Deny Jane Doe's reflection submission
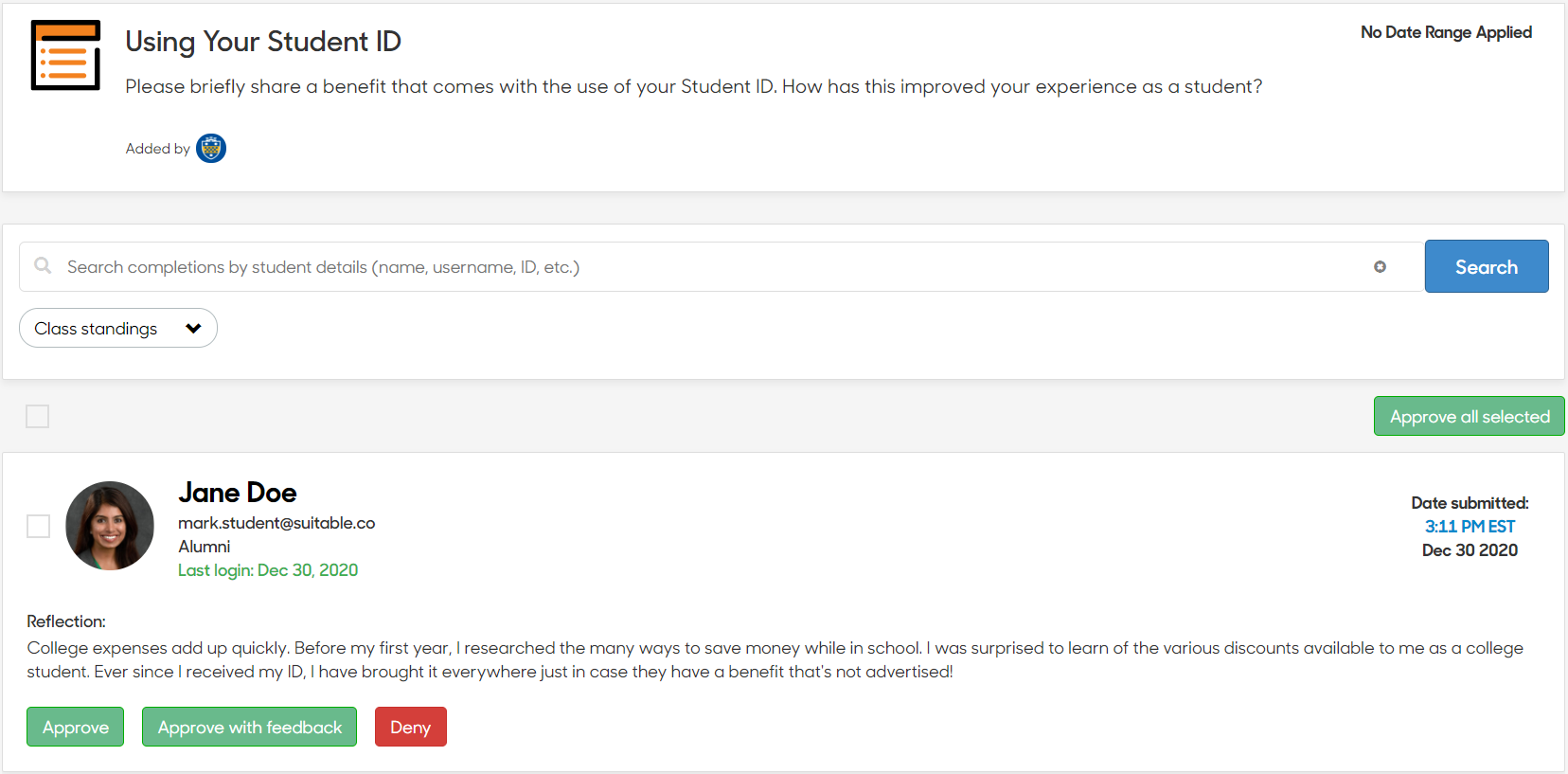1568x774 pixels. tap(411, 727)
